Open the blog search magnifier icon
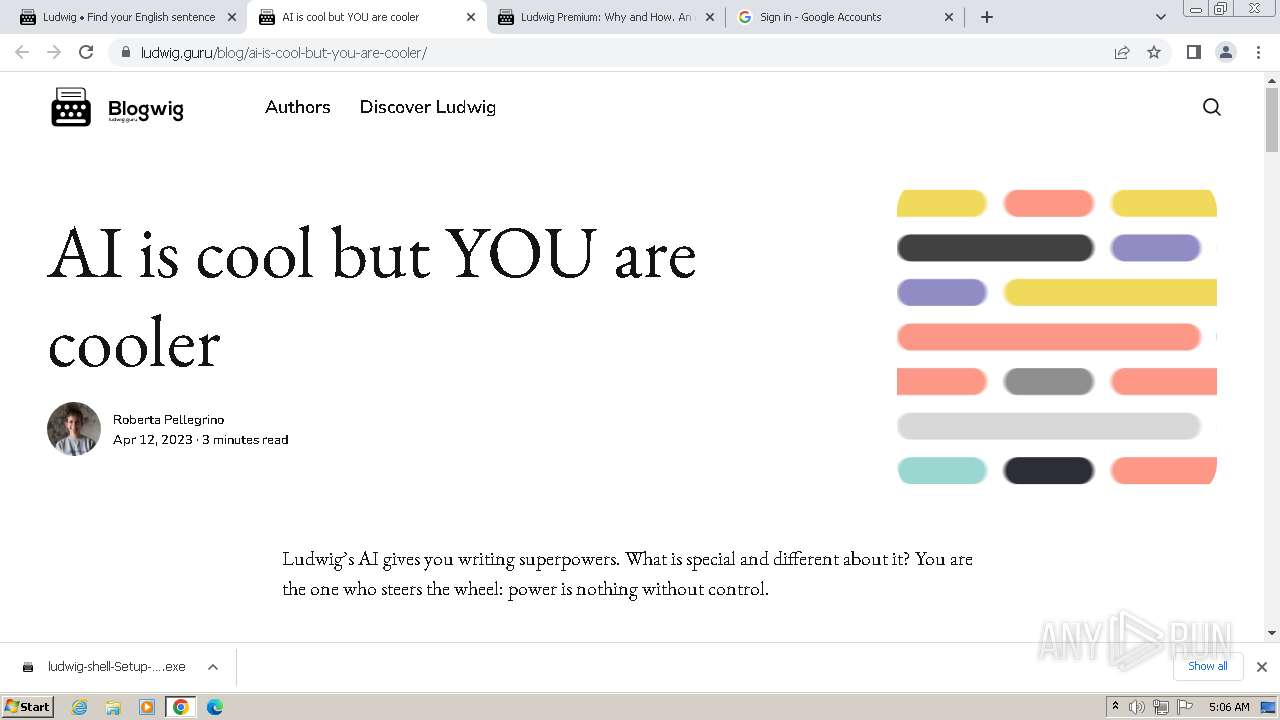 1212,107
